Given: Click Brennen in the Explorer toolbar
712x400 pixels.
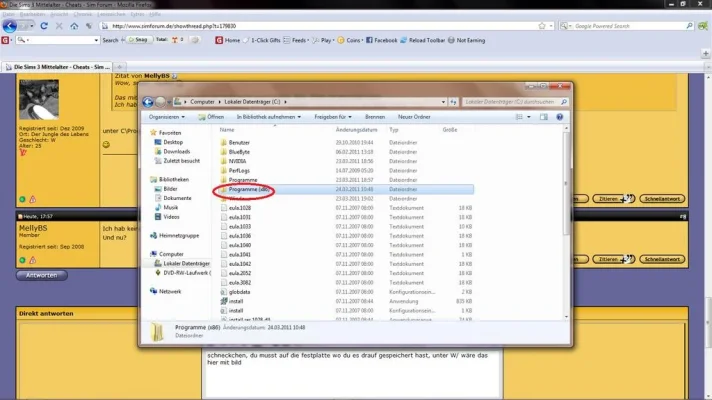Looking at the screenshot, I should (375, 117).
